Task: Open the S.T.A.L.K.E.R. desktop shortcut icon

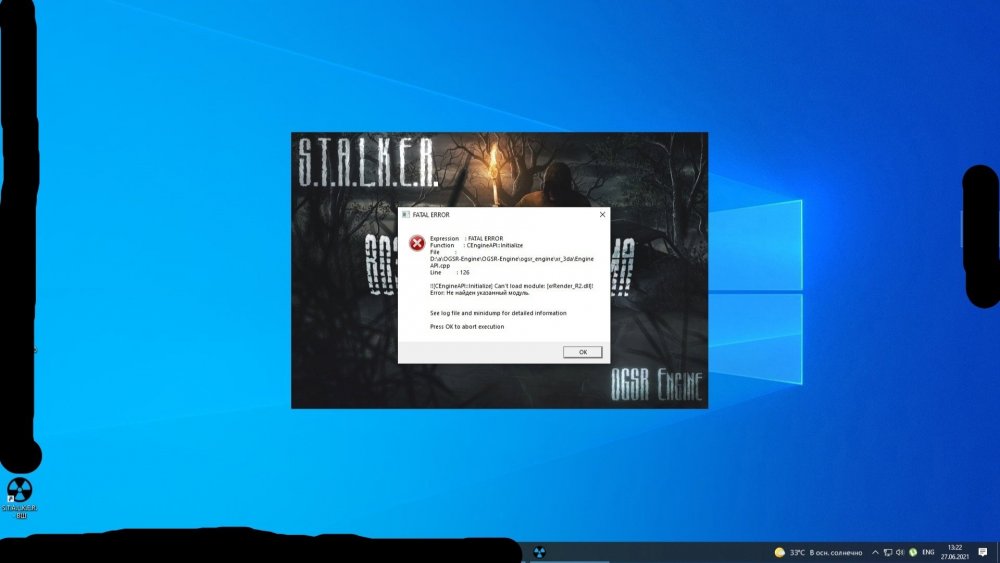Action: [19, 491]
